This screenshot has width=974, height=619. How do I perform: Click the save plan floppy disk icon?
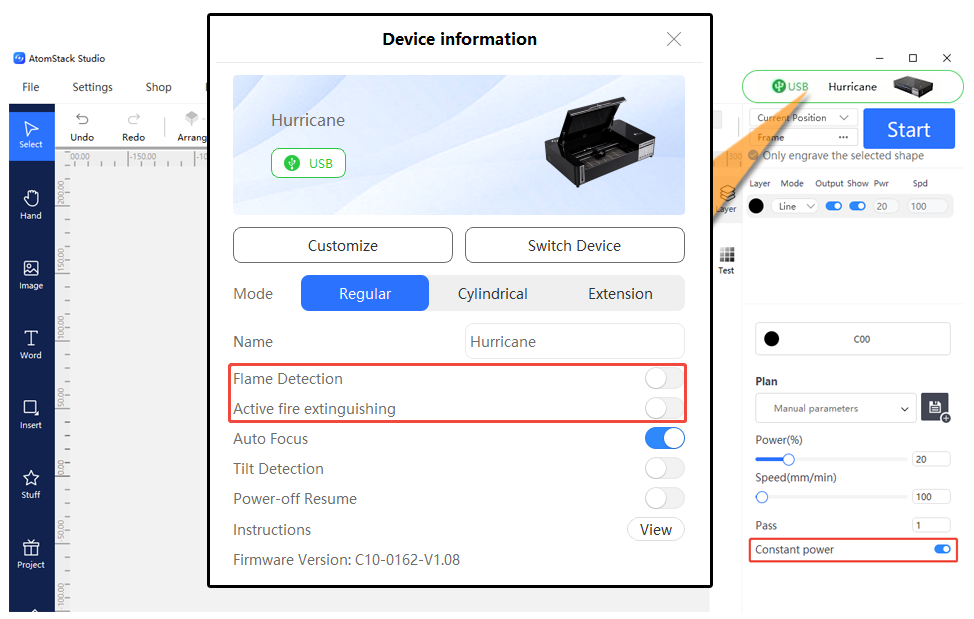[935, 407]
